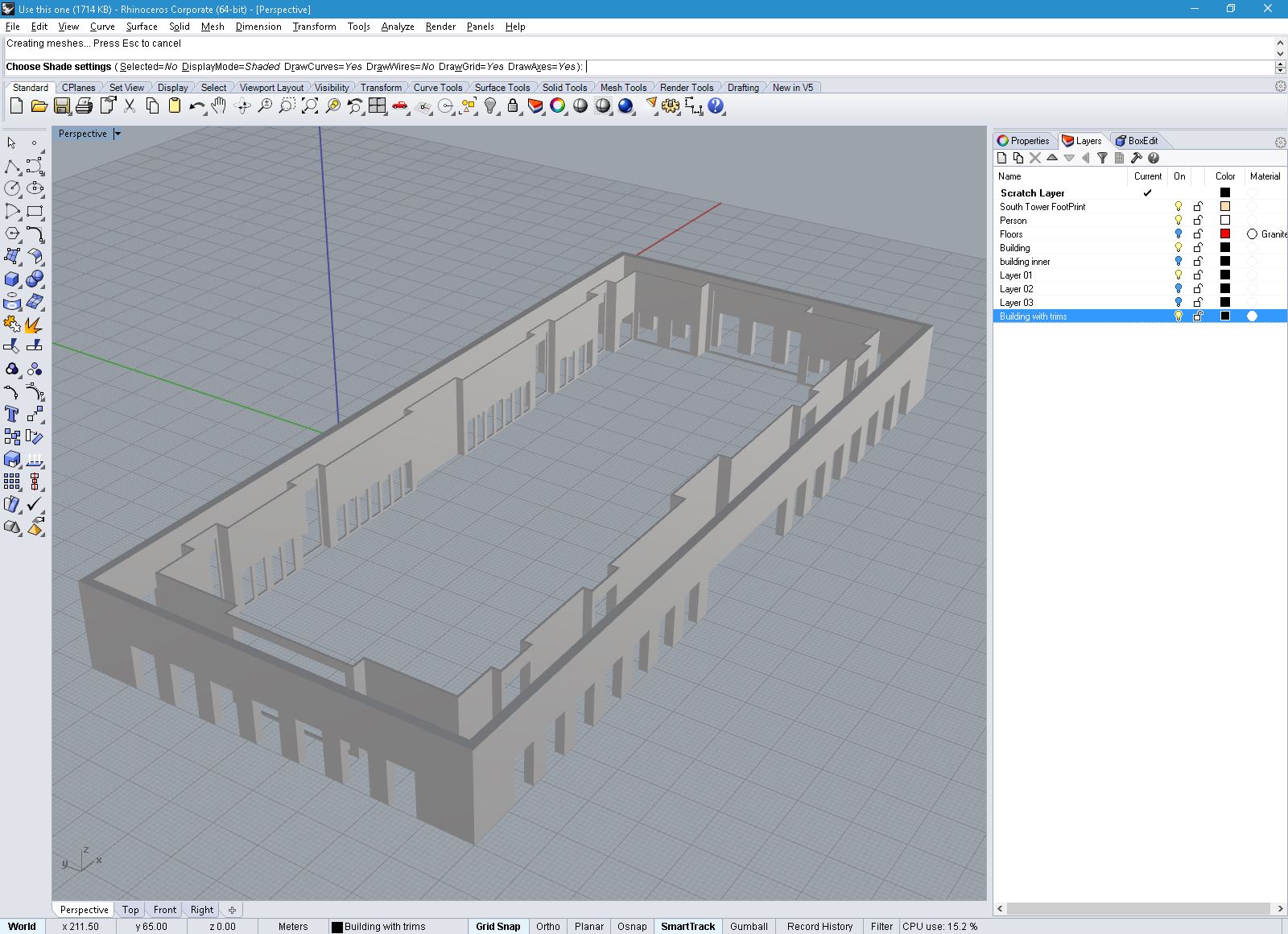Toggle Osnap in the status bar
Image resolution: width=1288 pixels, height=934 pixels.
coord(632,926)
